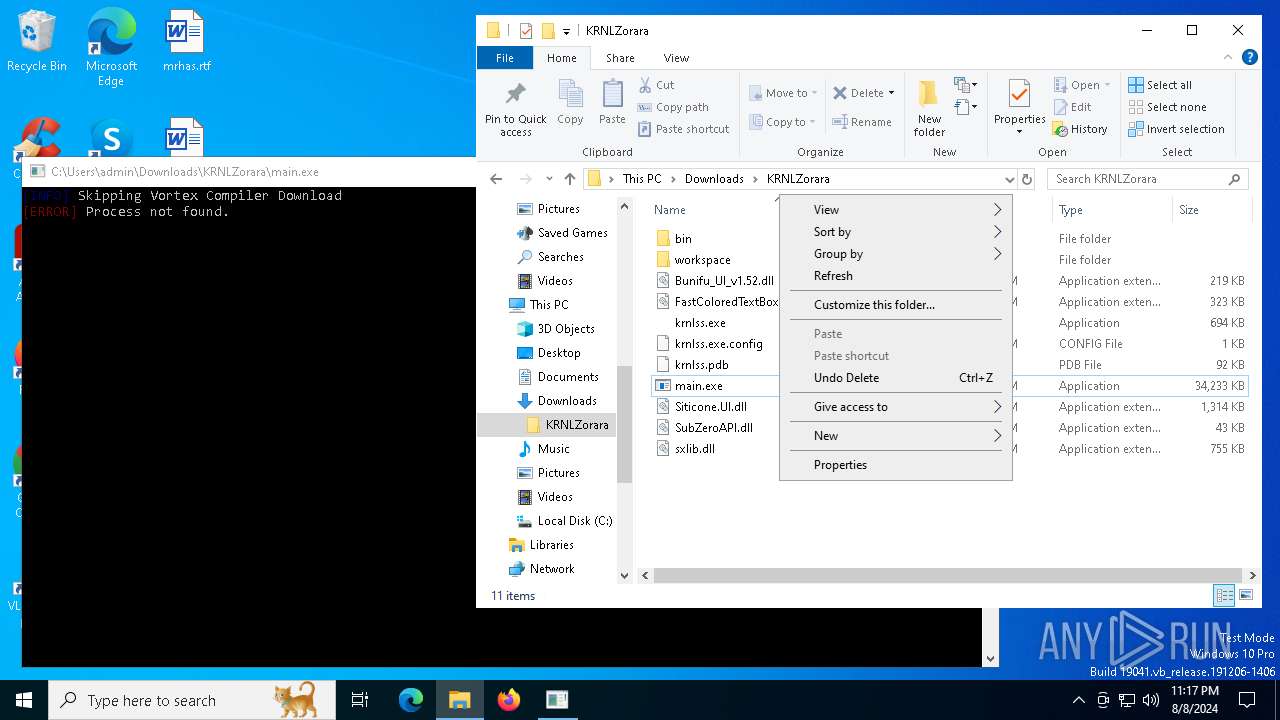Switch to the Share ribbon tab
Viewport: 1280px width, 720px height.
point(620,58)
